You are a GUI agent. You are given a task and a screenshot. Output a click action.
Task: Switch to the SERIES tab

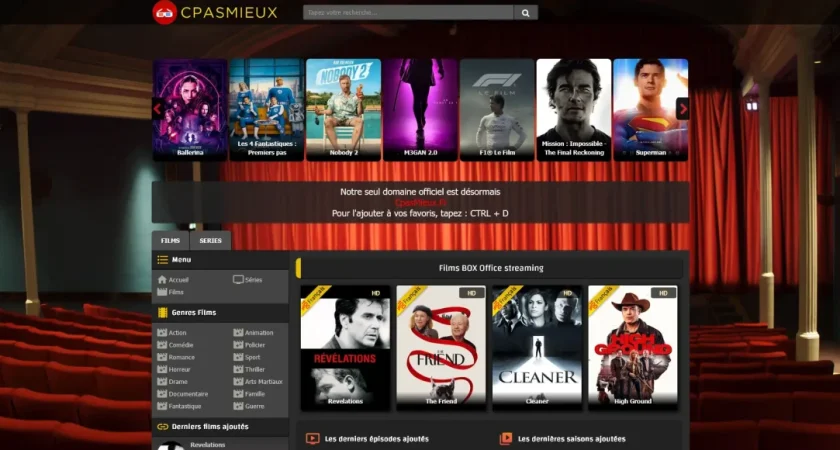click(x=211, y=241)
